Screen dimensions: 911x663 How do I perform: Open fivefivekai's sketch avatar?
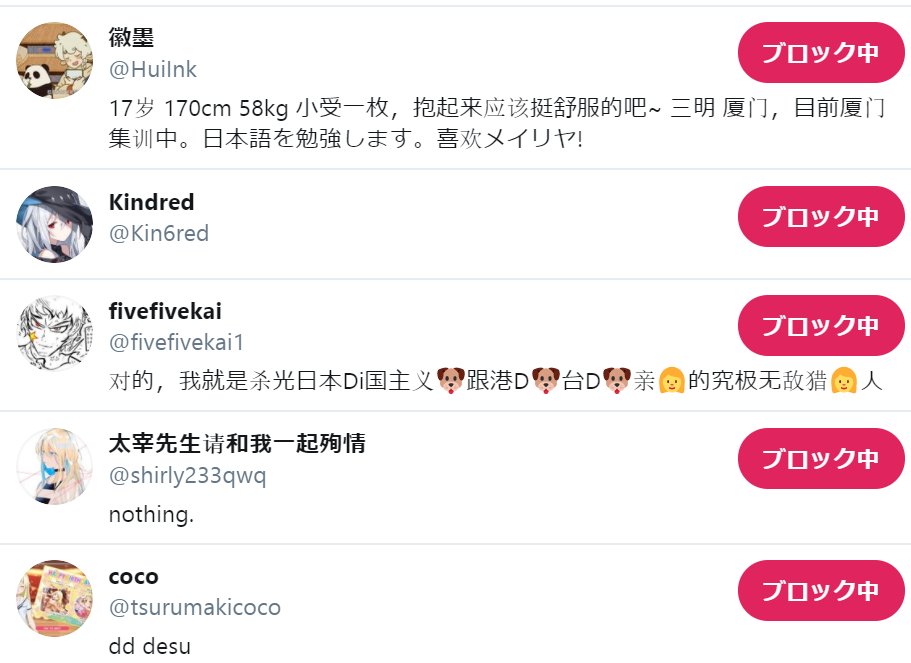(x=54, y=334)
